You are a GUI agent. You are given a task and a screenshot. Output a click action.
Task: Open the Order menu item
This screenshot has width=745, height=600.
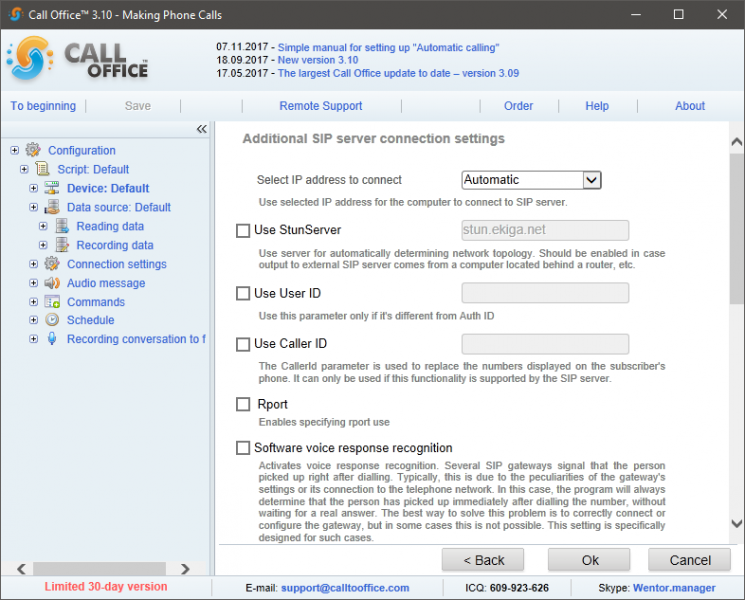pyautogui.click(x=518, y=106)
